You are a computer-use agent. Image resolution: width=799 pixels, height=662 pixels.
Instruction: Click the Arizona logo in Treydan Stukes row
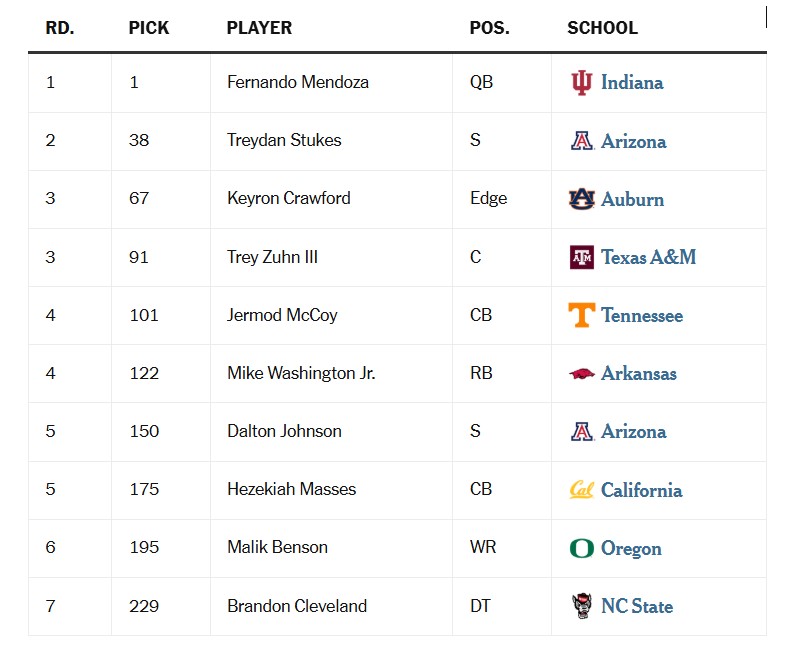581,141
